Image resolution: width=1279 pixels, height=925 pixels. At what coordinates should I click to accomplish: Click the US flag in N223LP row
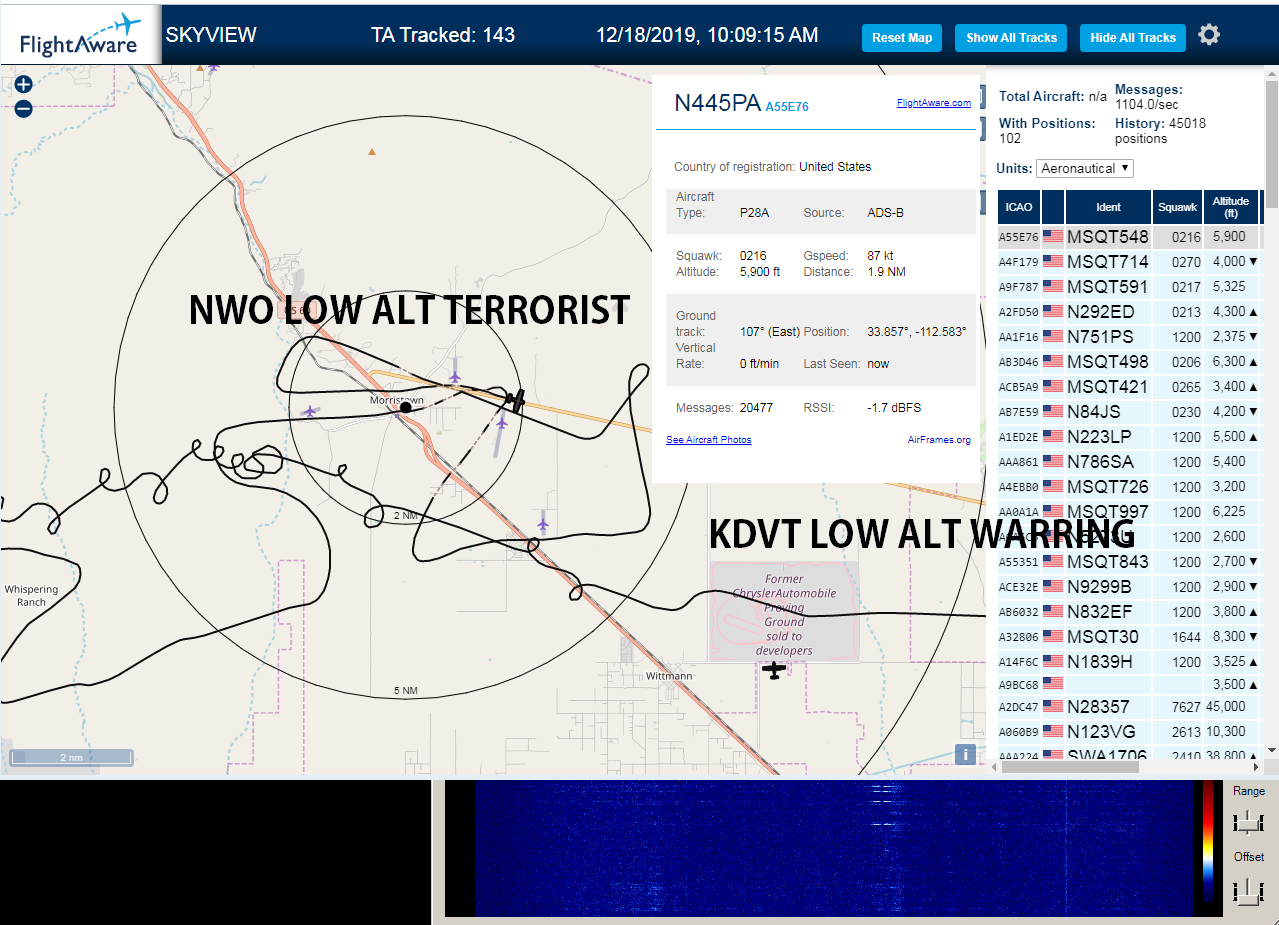1053,437
